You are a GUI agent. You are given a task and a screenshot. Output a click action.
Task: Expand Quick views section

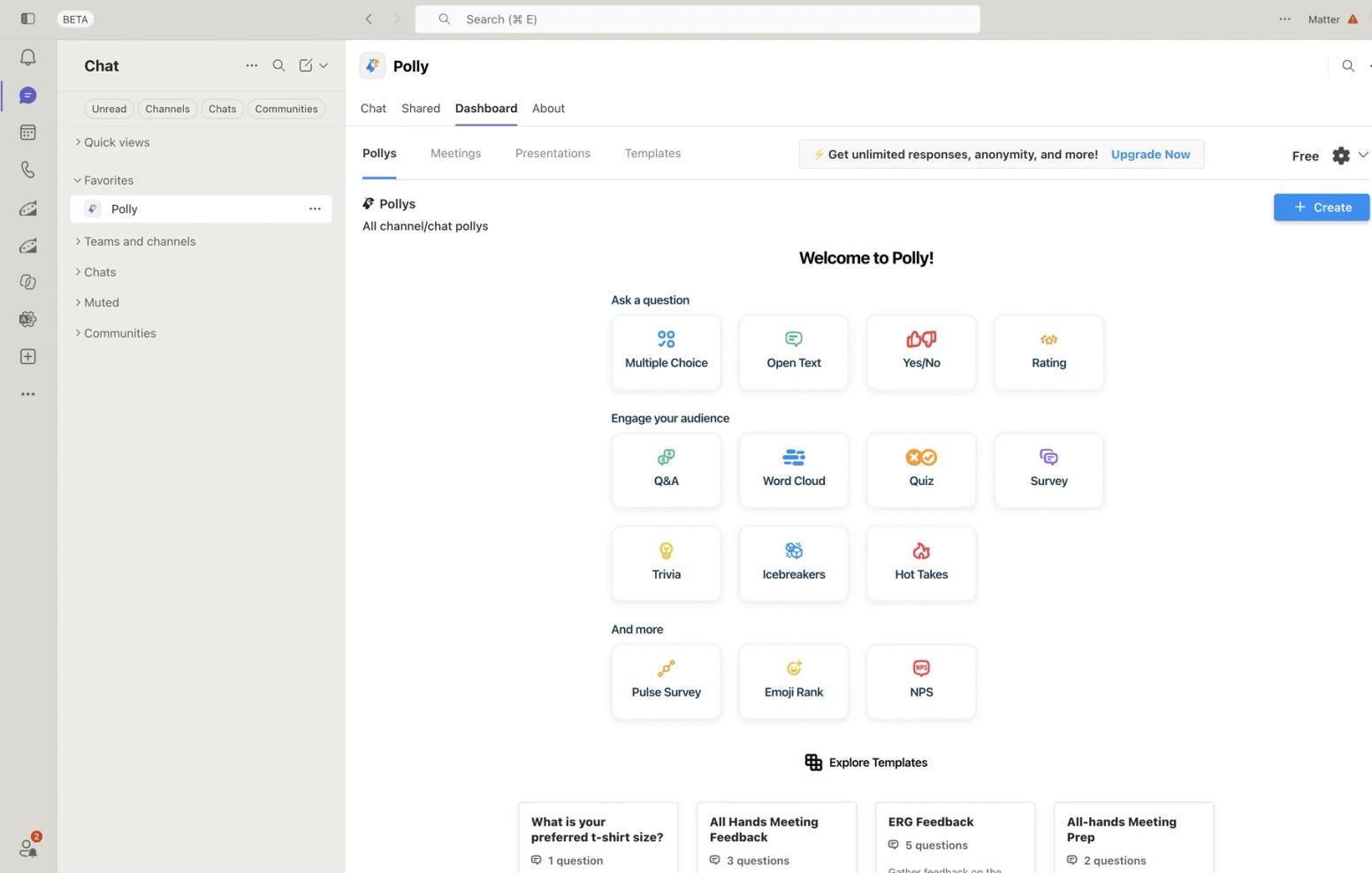pos(112,142)
